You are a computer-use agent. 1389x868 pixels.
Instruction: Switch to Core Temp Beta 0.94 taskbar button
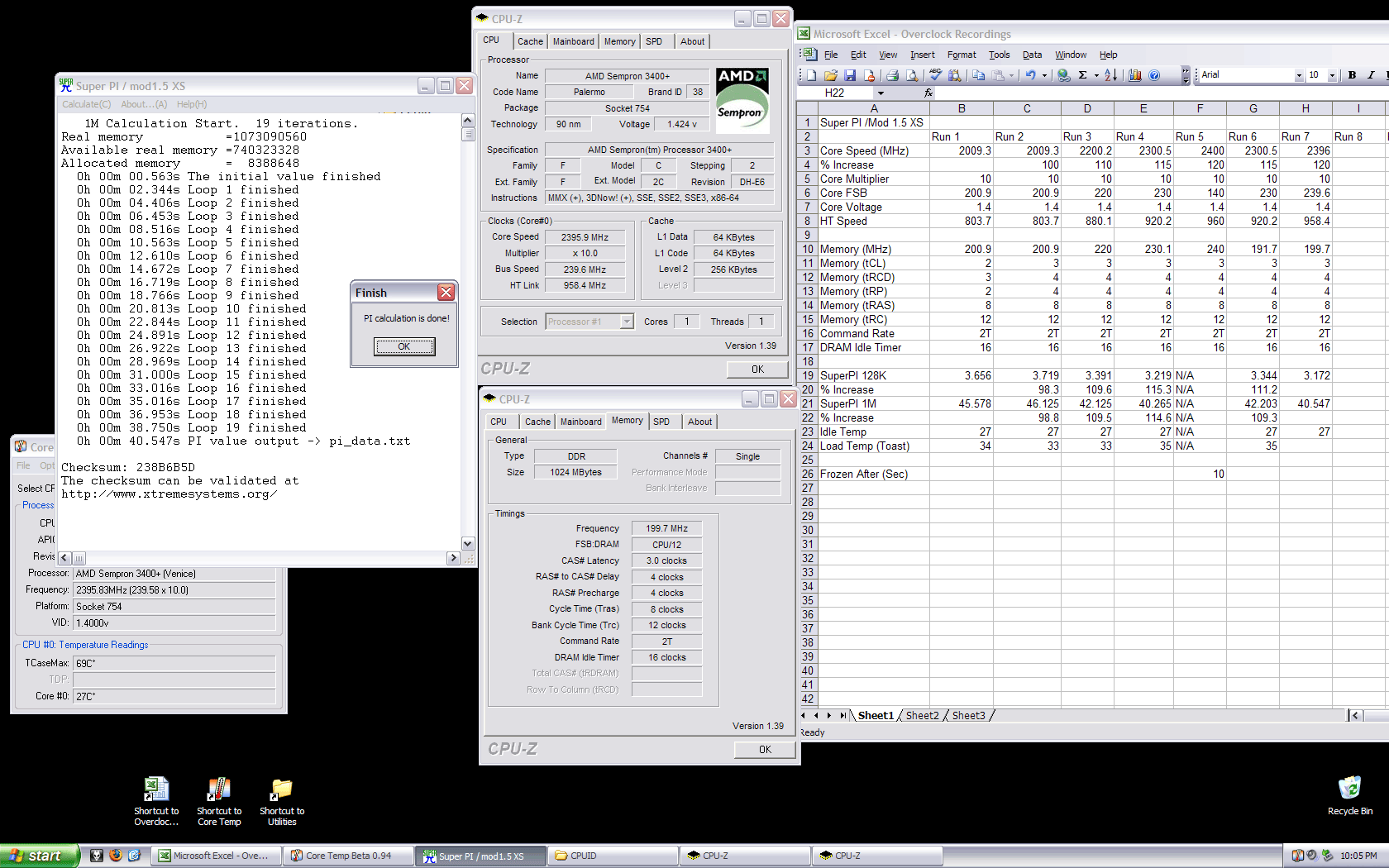(348, 856)
